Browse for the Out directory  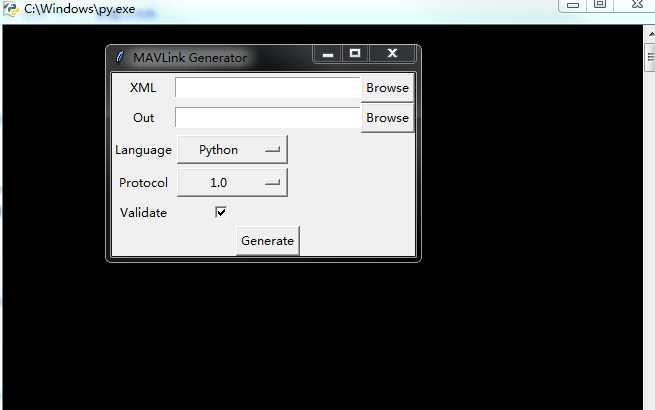tap(387, 118)
